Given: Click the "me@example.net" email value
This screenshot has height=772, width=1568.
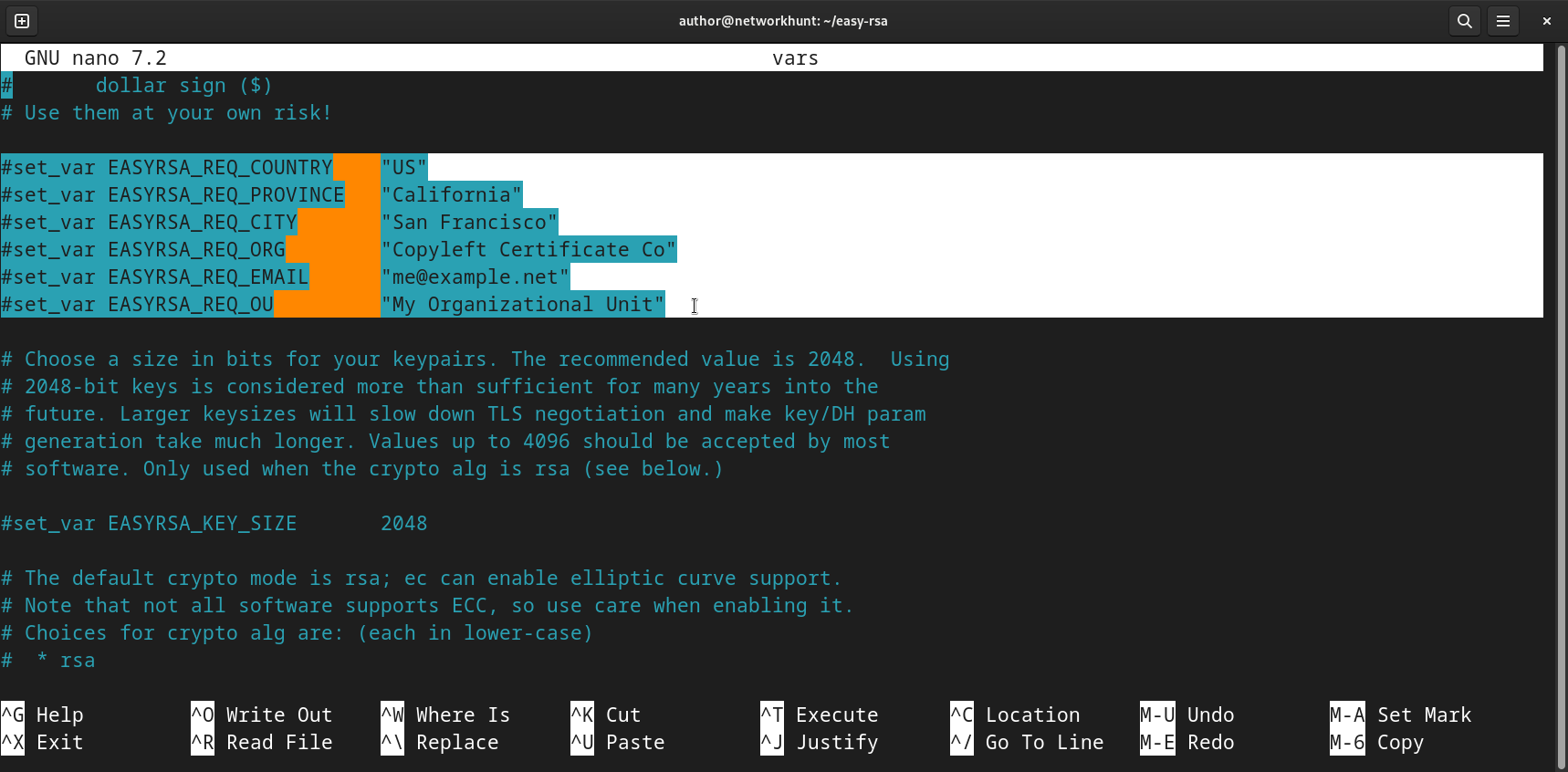Looking at the screenshot, I should coord(476,277).
